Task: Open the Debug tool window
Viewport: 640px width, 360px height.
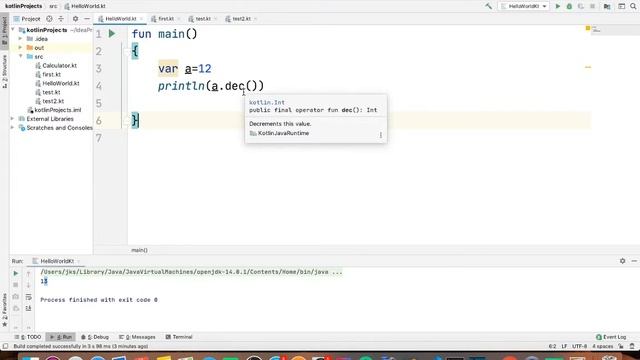Action: [x=95, y=337]
